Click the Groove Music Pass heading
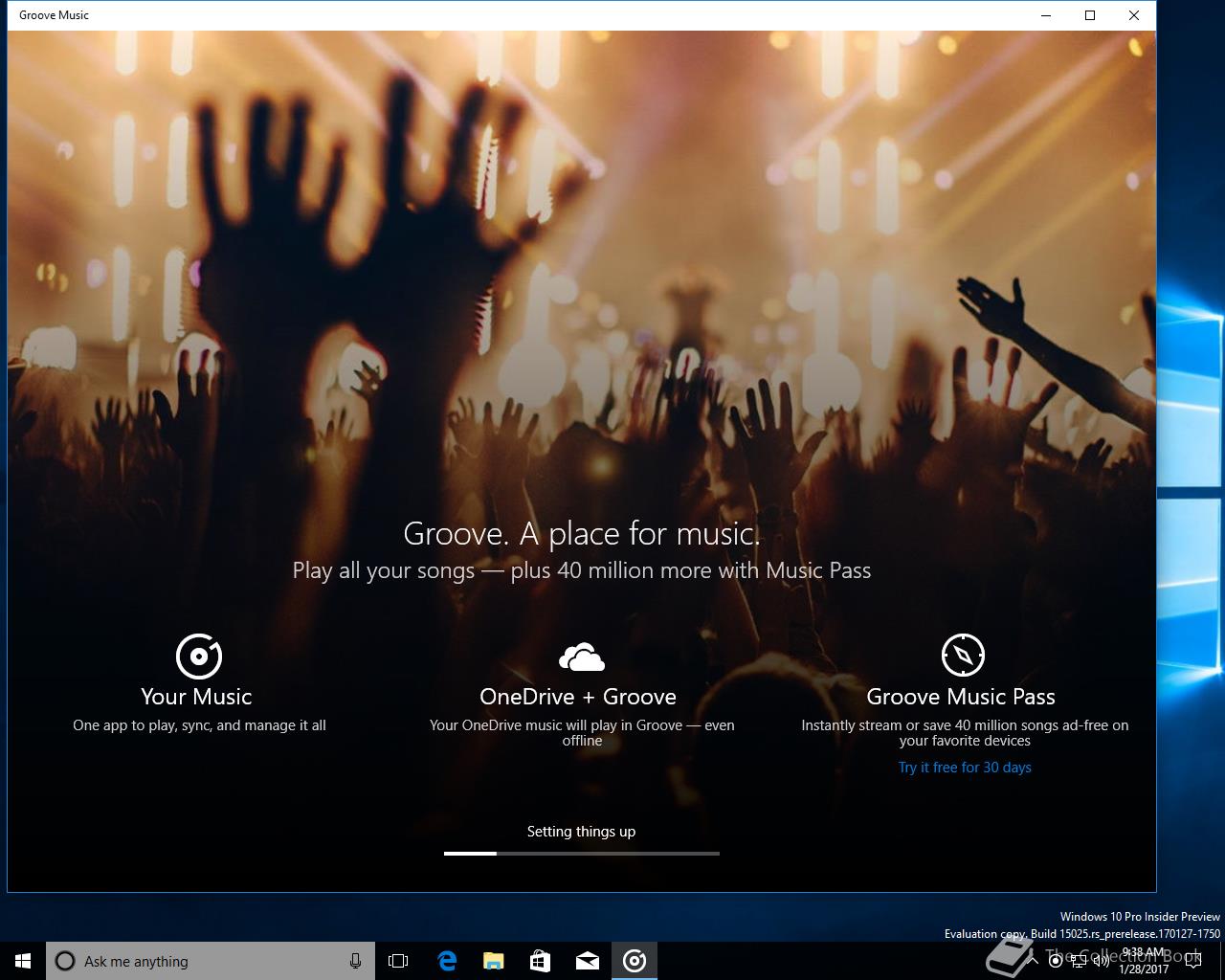 961,697
